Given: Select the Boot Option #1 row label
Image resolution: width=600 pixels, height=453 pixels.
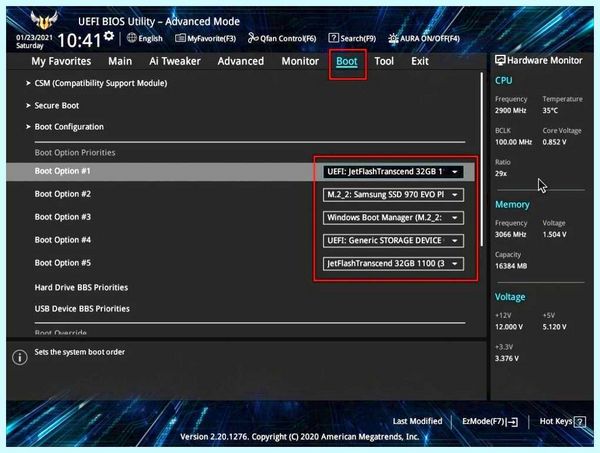Looking at the screenshot, I should click(x=62, y=171).
